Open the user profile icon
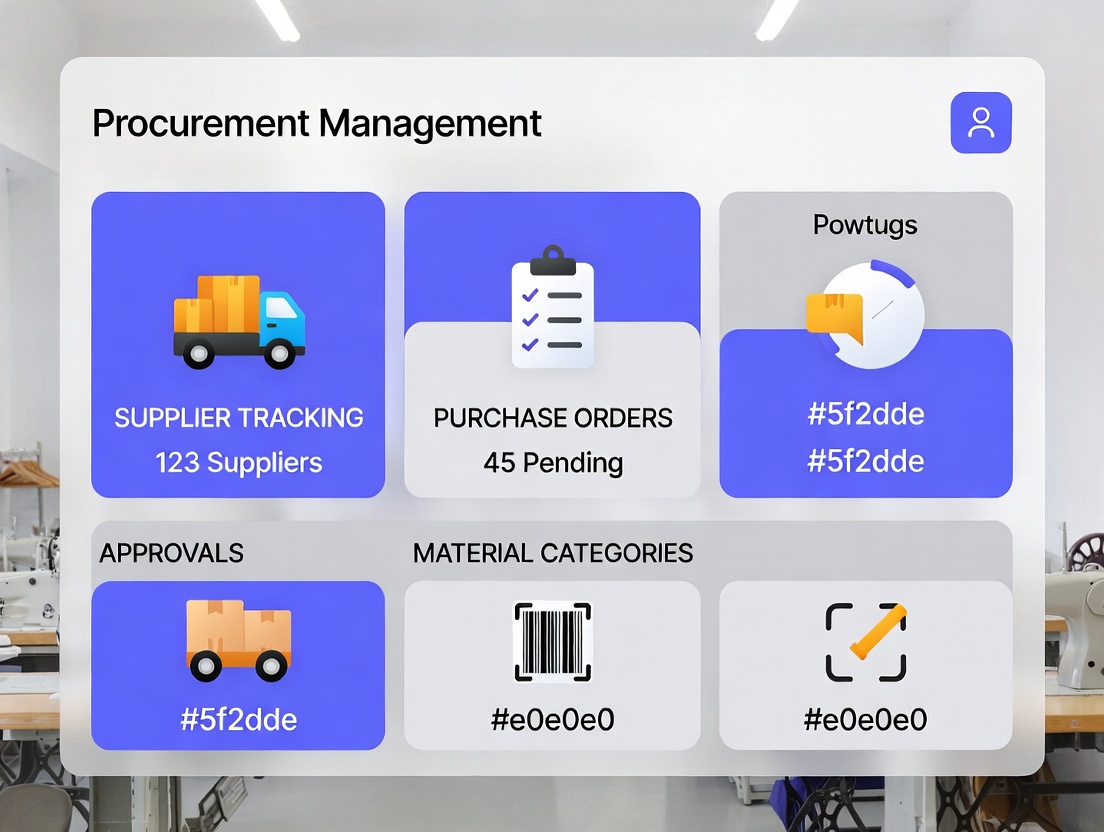Image resolution: width=1104 pixels, height=832 pixels. click(980, 123)
